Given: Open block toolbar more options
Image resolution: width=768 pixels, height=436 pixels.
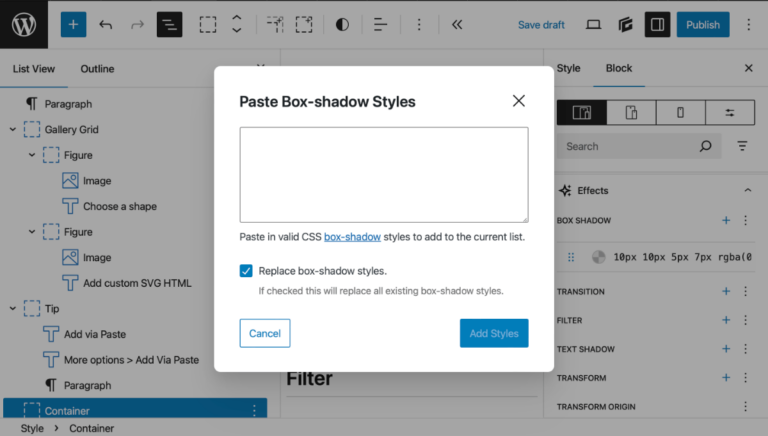Looking at the screenshot, I should tap(419, 24).
